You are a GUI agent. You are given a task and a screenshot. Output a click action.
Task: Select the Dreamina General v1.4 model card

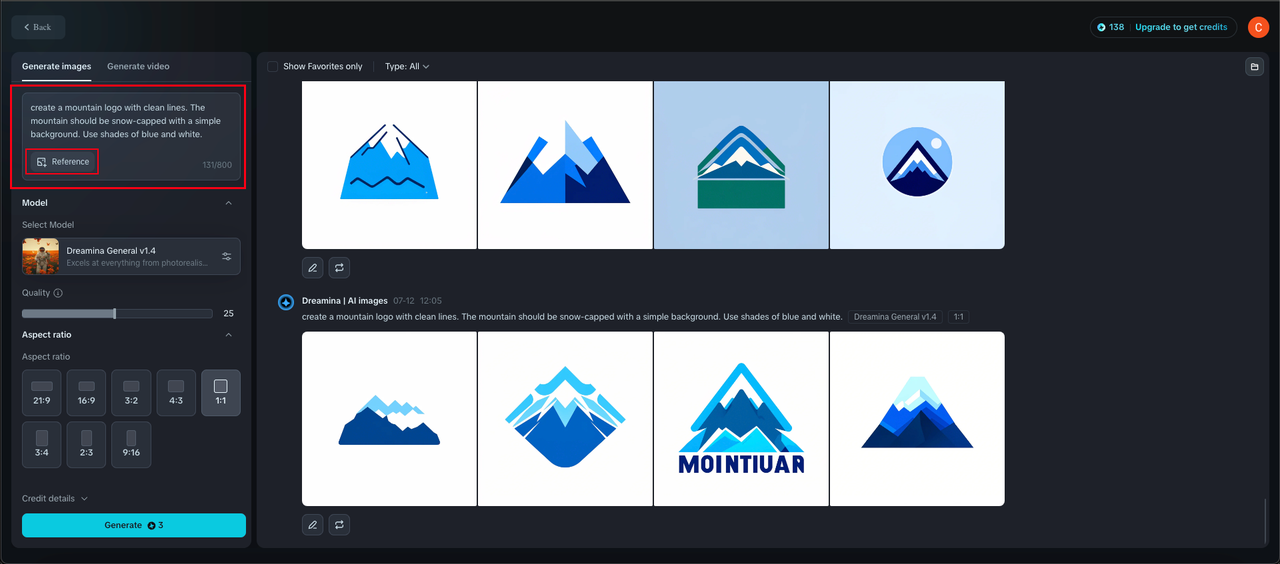(x=131, y=256)
